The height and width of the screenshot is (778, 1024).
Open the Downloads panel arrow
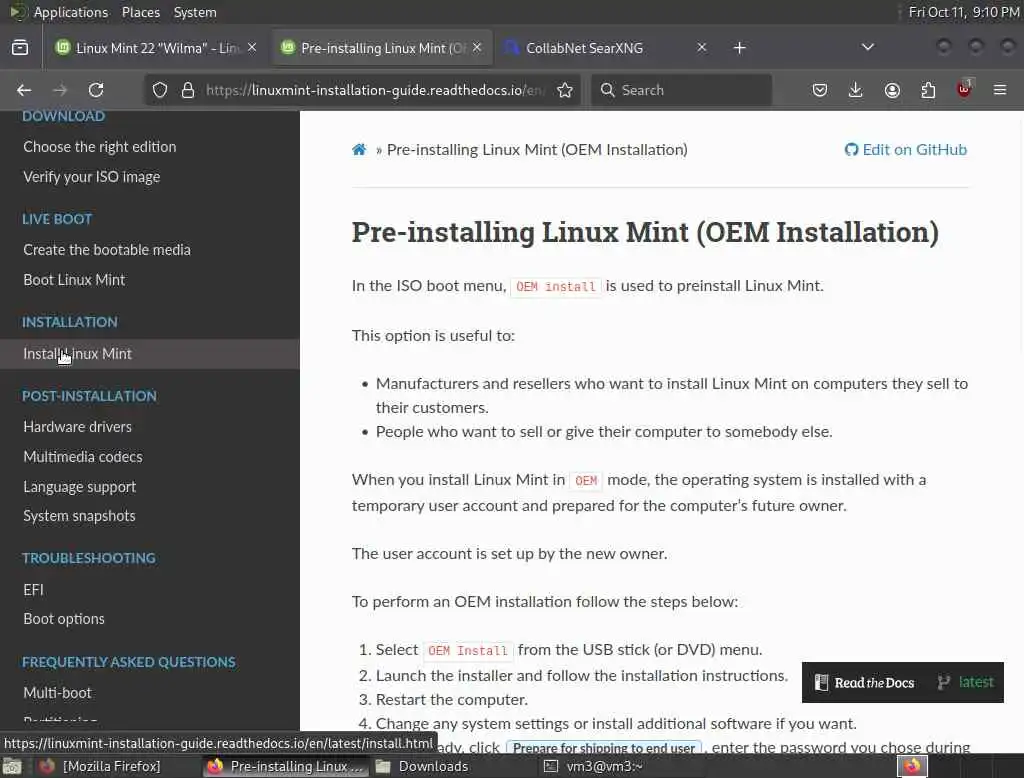[856, 90]
